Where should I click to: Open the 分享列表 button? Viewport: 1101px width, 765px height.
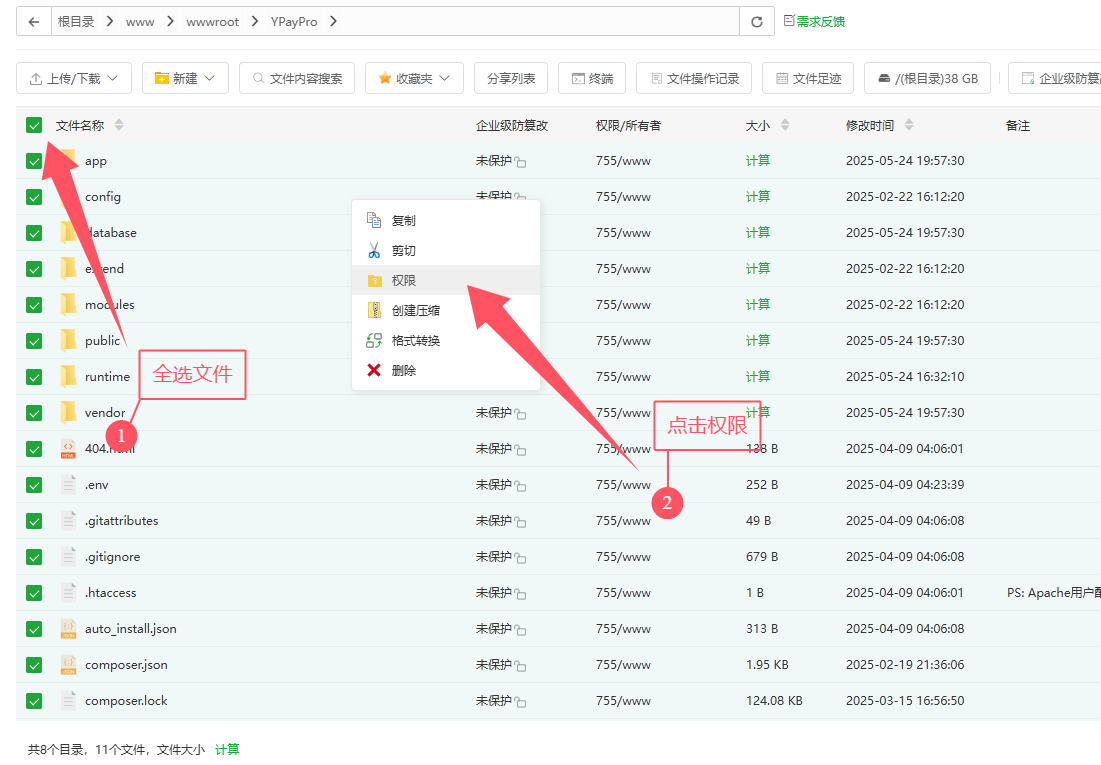click(x=511, y=78)
